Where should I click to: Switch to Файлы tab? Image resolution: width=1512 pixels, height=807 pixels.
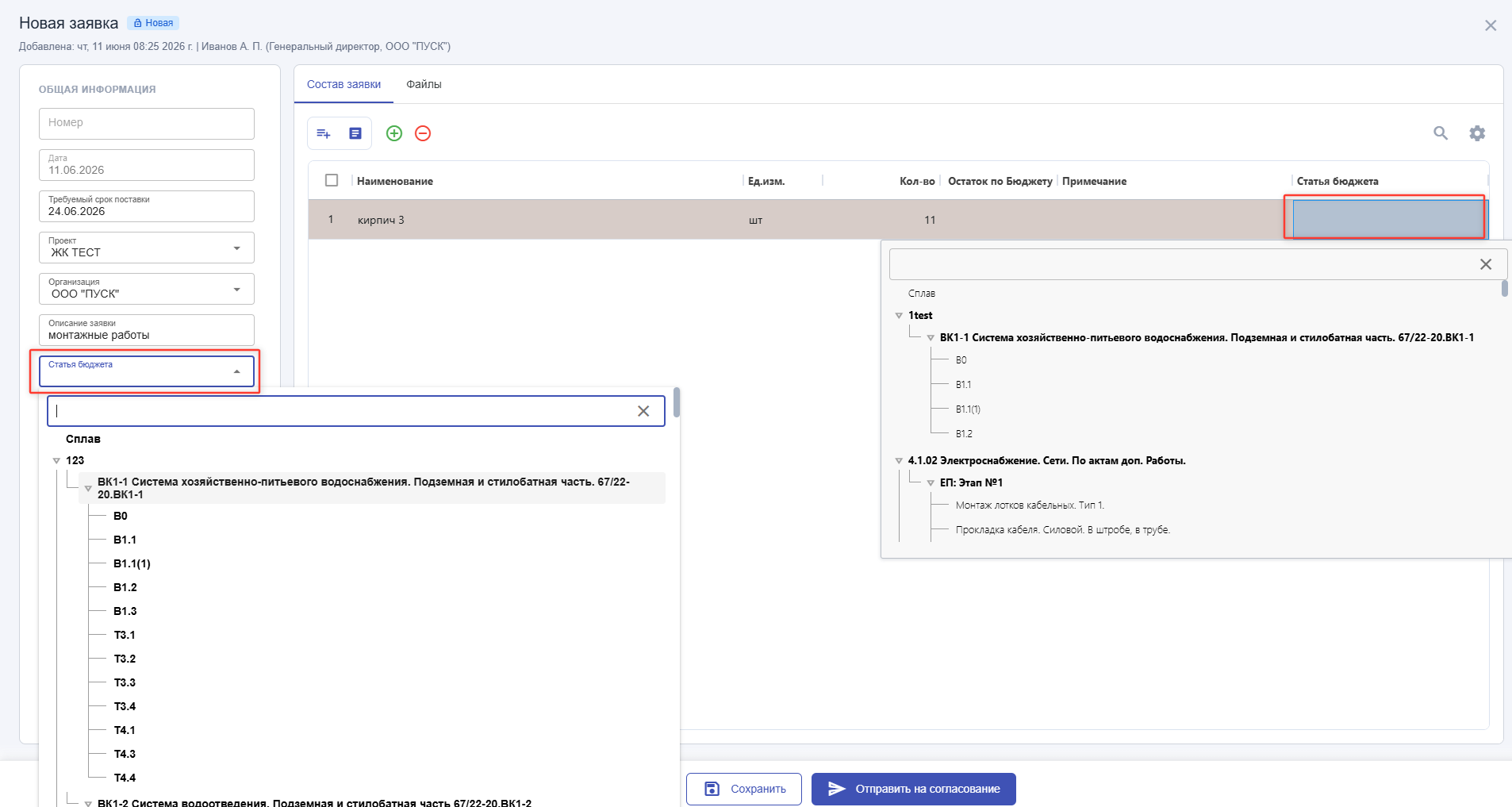tap(424, 84)
